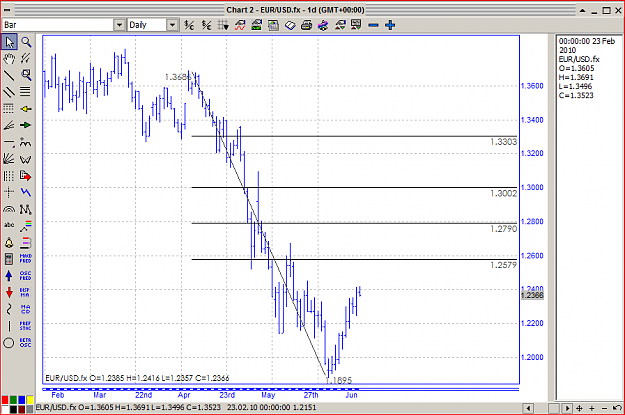Open the grid options dropdown icon
Image resolution: width=625 pixels, height=415 pixels.
(223, 25)
